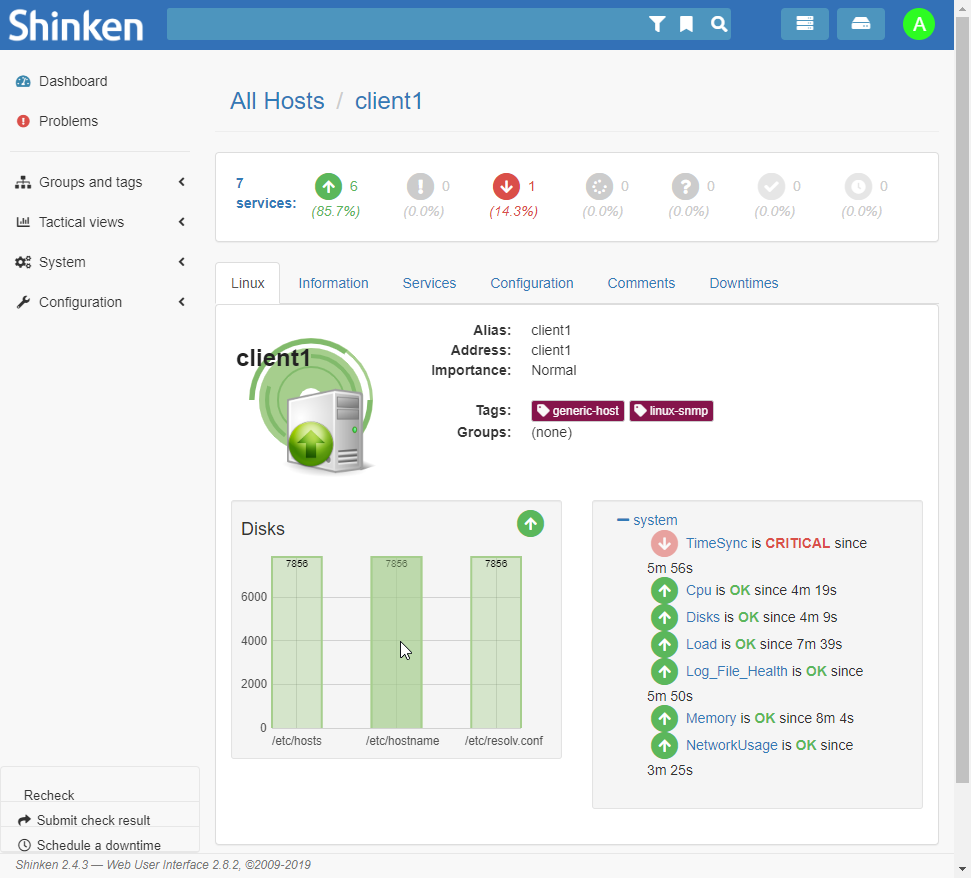
Task: Open the 7 services link
Action: click(266, 193)
